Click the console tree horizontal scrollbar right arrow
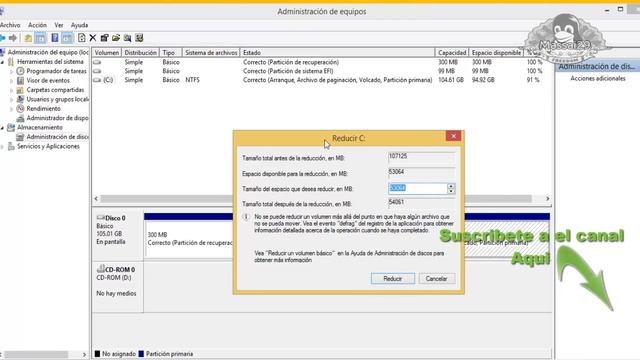The image size is (640, 360). 84,354
